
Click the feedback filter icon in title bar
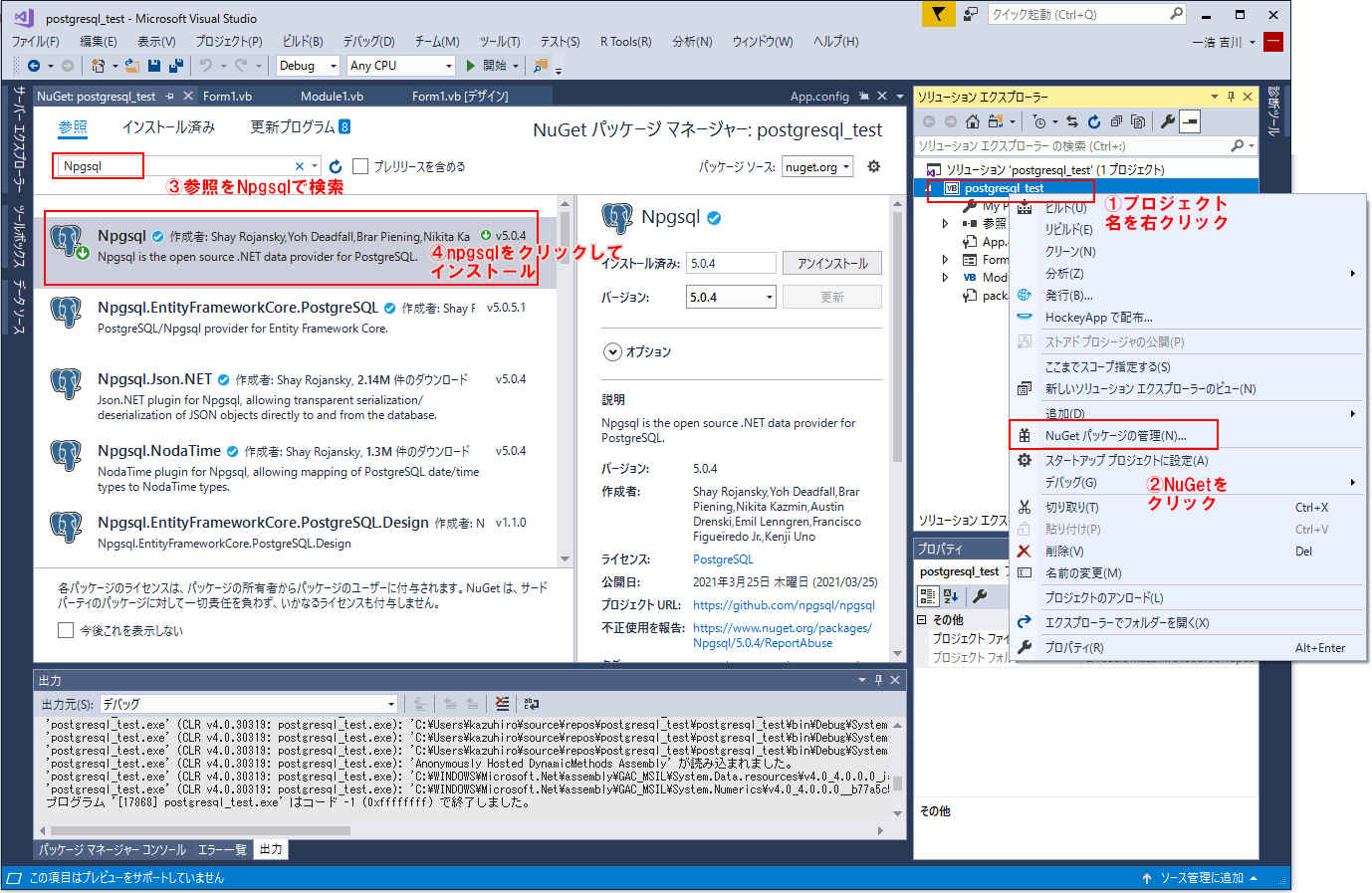[938, 14]
